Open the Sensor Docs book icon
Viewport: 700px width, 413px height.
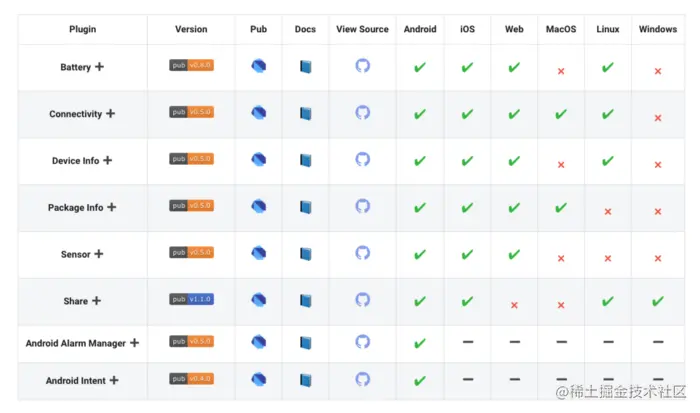pyautogui.click(x=306, y=254)
